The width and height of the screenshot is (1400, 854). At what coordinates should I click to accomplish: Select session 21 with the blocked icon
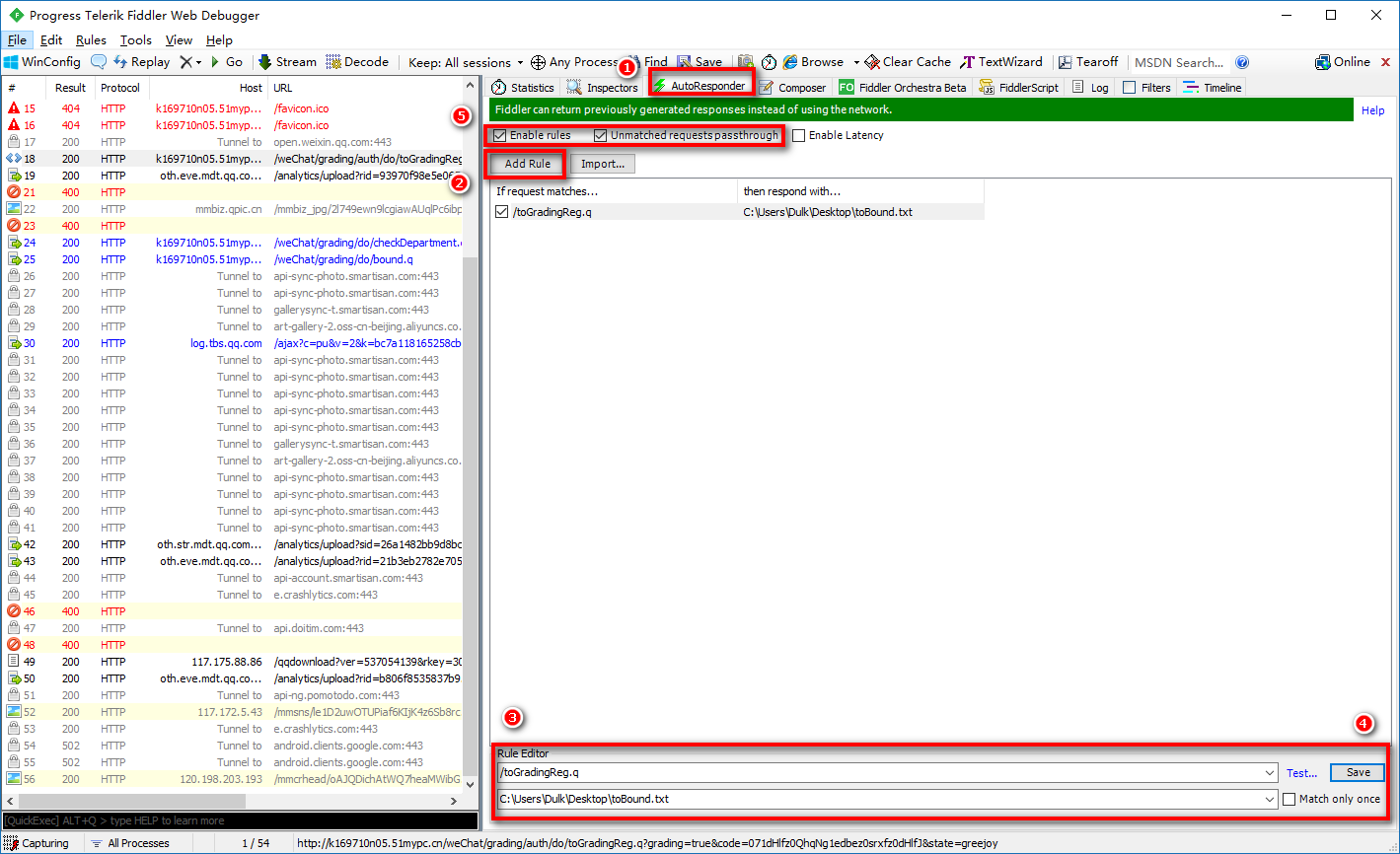[233, 192]
